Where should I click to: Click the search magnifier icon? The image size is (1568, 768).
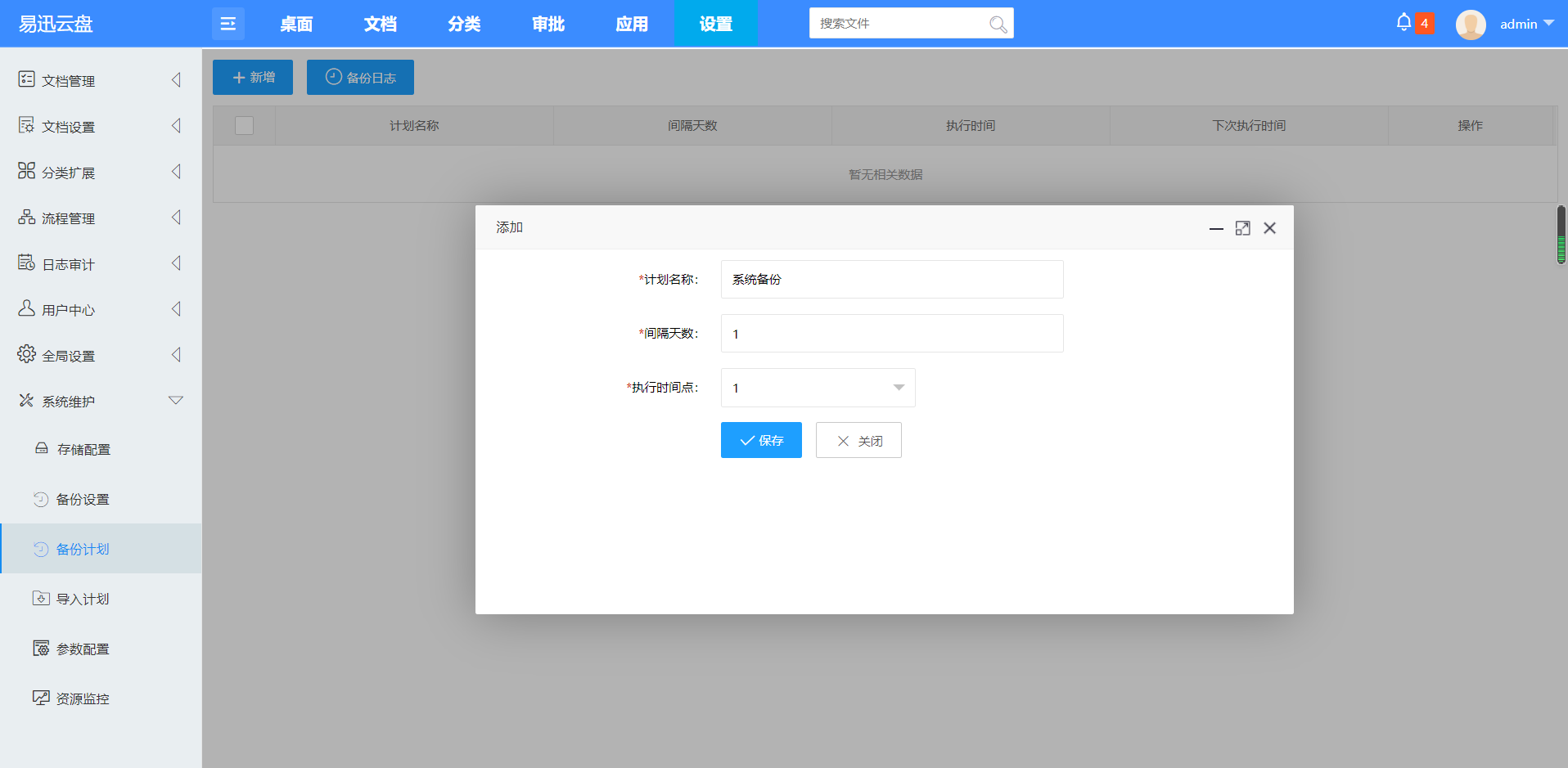tap(998, 25)
